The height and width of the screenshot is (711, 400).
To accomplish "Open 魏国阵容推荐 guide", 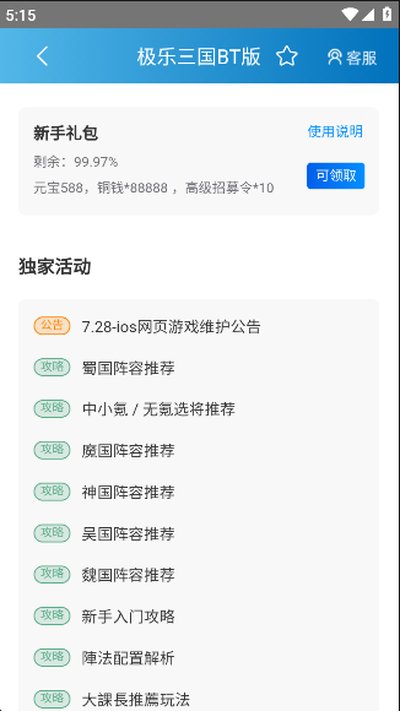I will click(128, 575).
